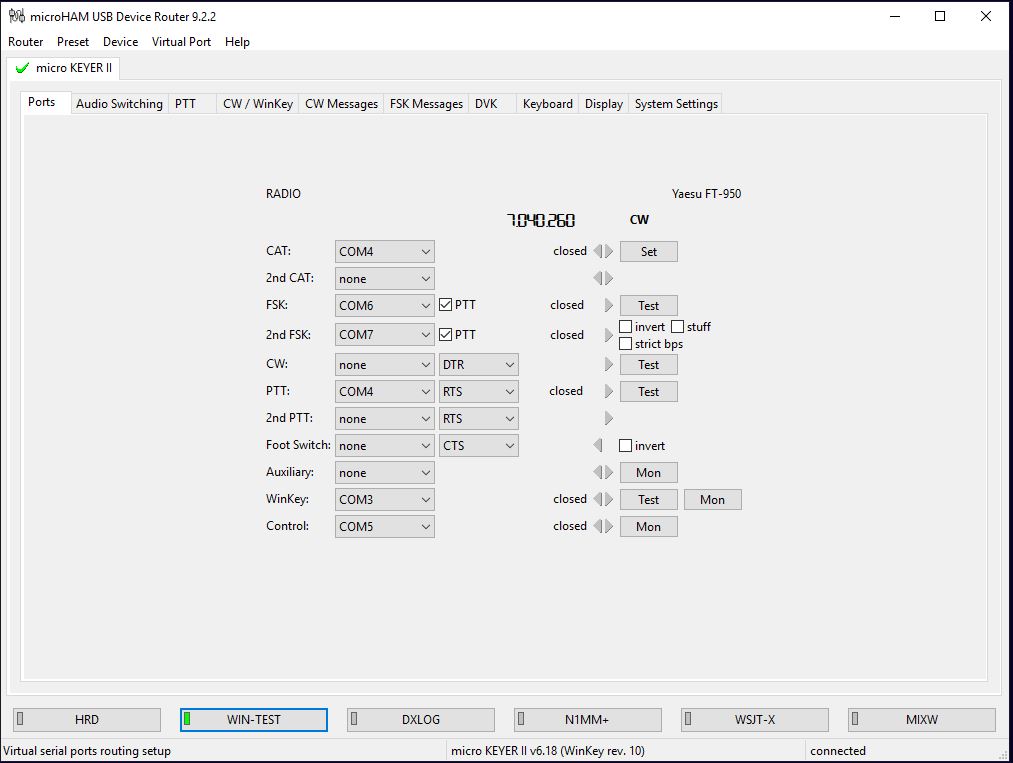
Task: Open the Foot Switch CTS dropdown
Action: click(479, 446)
